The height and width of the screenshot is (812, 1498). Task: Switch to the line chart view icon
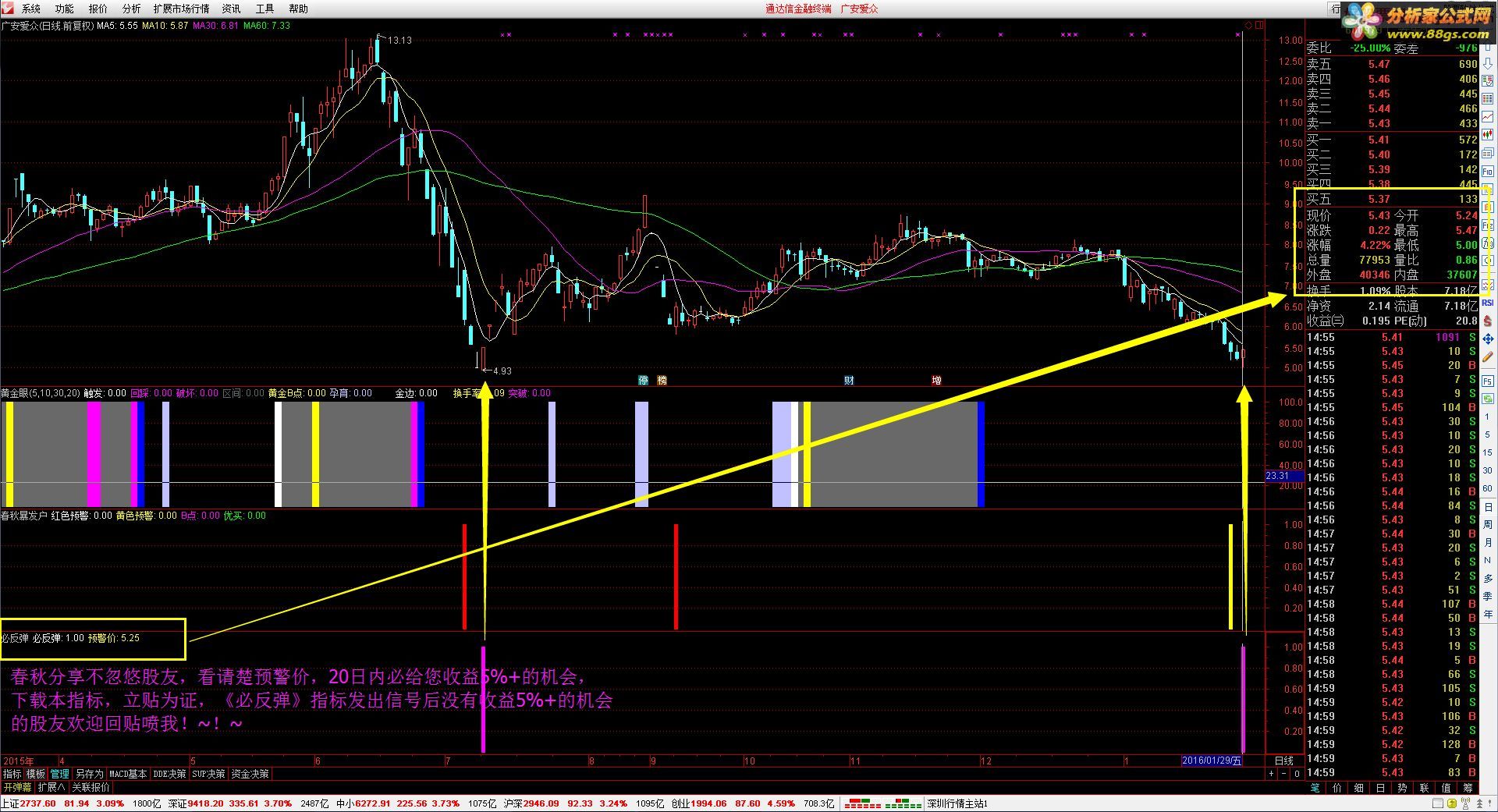1487,115
